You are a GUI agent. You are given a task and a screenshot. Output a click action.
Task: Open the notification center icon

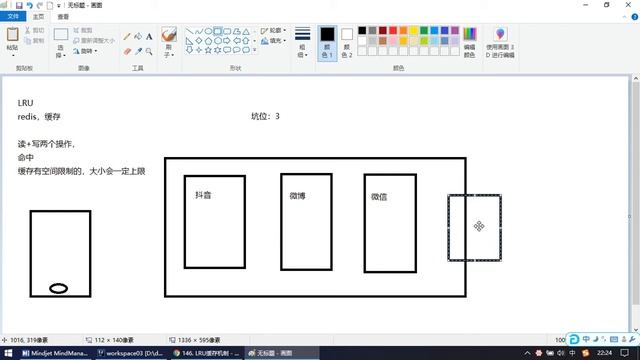pyautogui.click(x=624, y=353)
